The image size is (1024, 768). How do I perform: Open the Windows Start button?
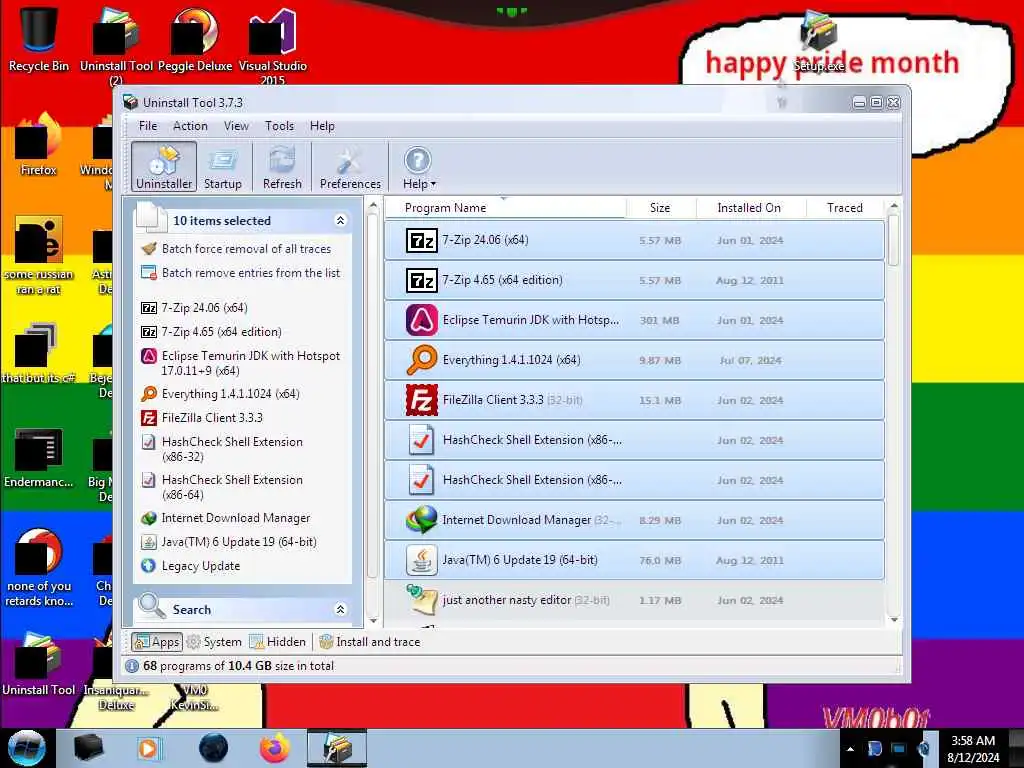click(26, 748)
